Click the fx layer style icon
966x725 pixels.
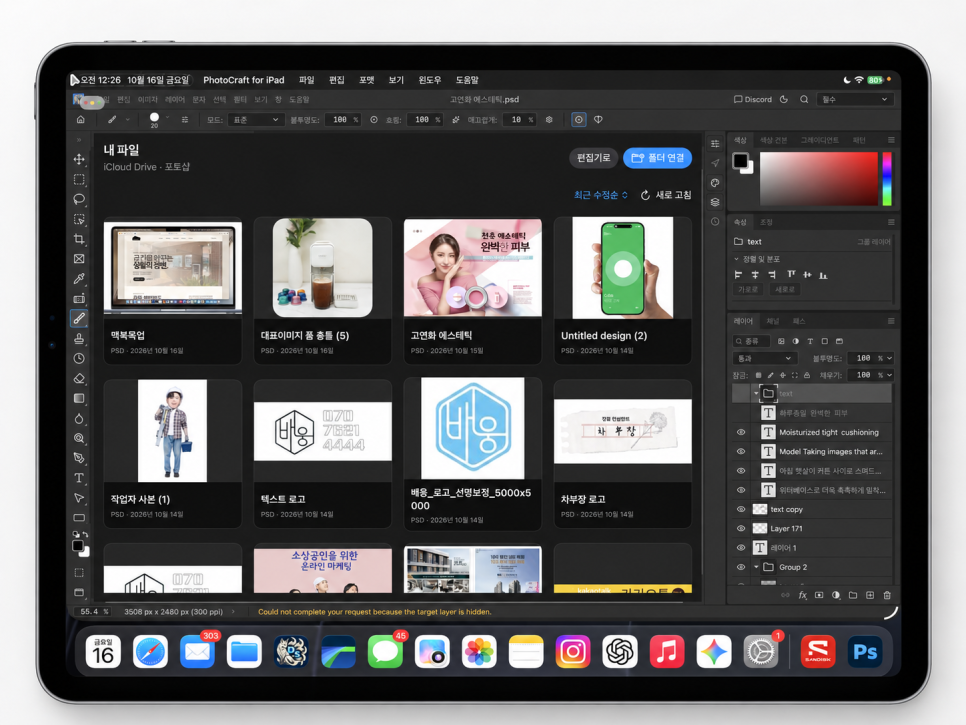point(803,595)
